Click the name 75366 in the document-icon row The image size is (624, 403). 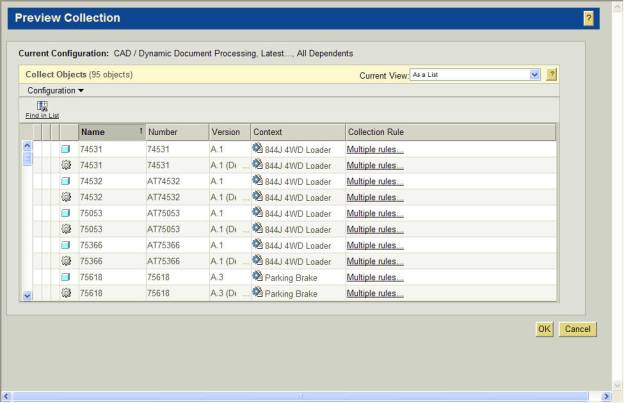click(91, 245)
